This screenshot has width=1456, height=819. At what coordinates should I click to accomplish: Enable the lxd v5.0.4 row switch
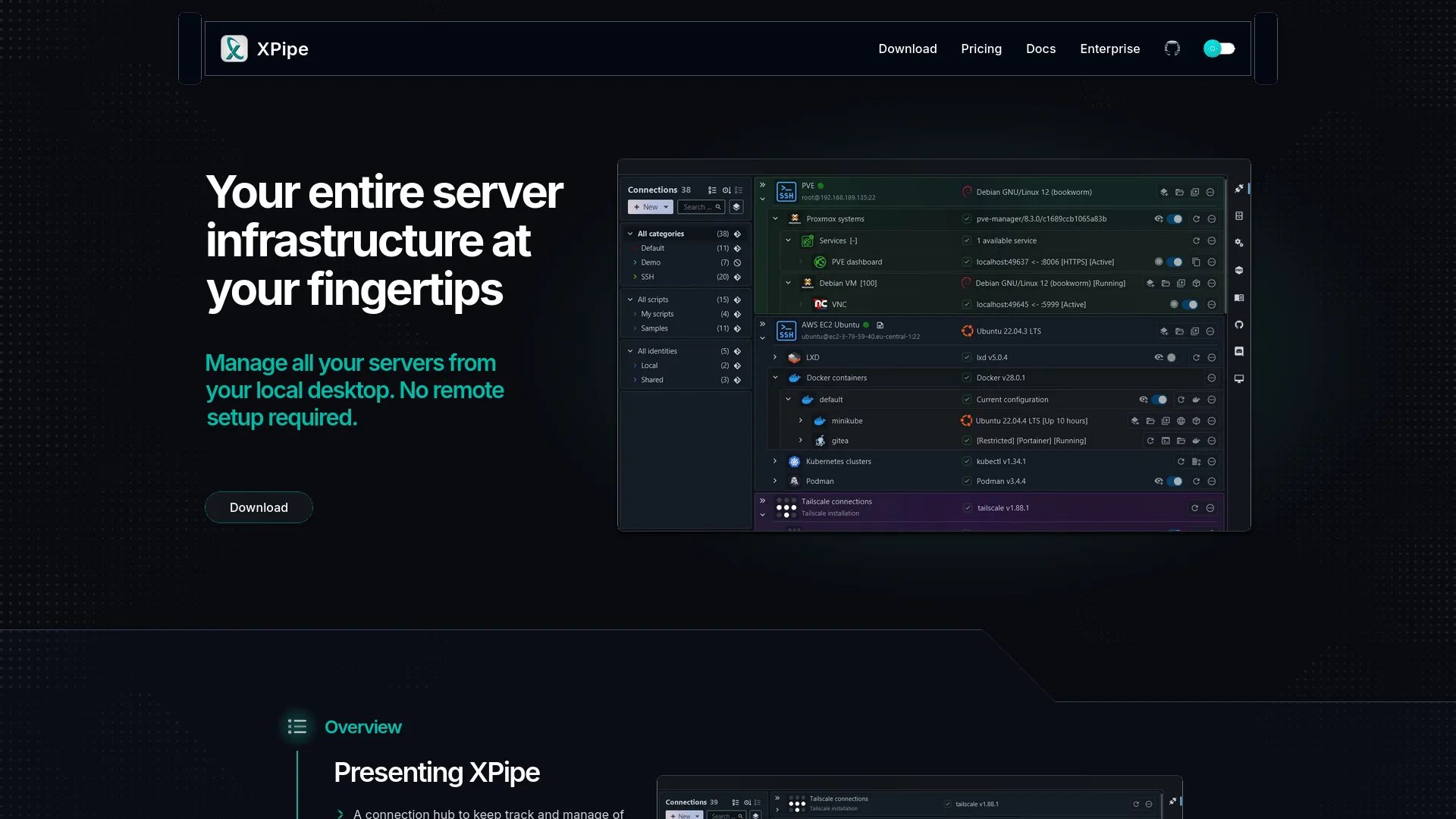pyautogui.click(x=1174, y=357)
